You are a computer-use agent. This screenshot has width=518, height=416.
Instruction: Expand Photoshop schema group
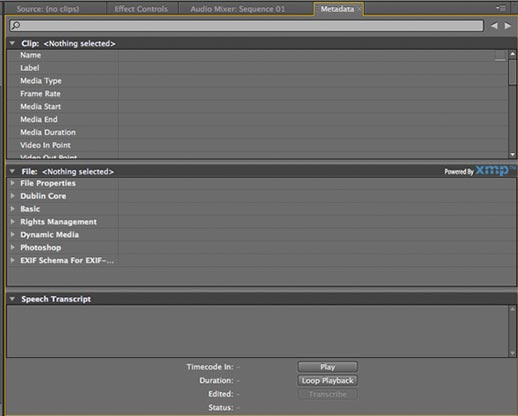click(13, 248)
